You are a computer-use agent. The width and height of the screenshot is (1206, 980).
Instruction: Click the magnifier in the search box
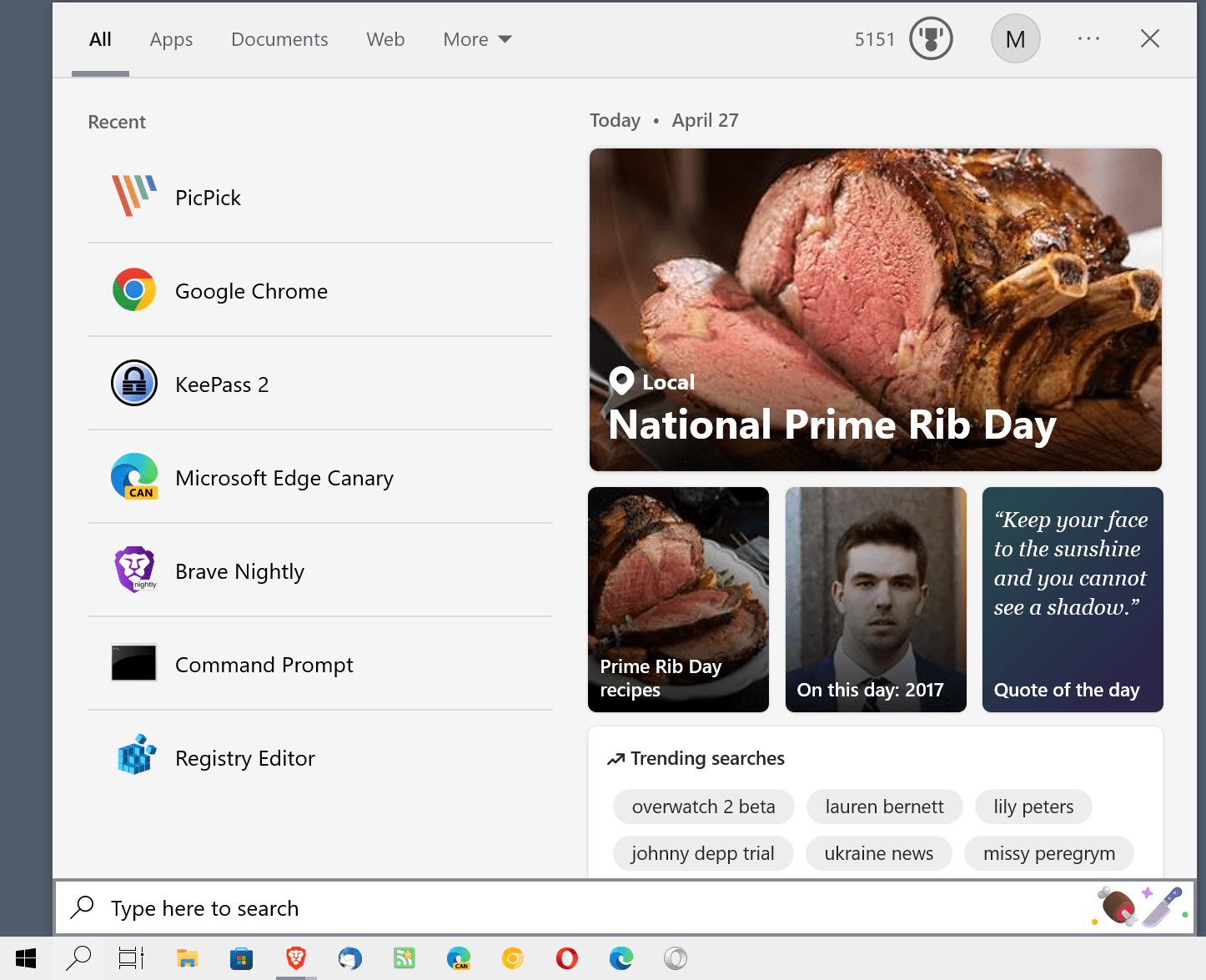tap(82, 907)
